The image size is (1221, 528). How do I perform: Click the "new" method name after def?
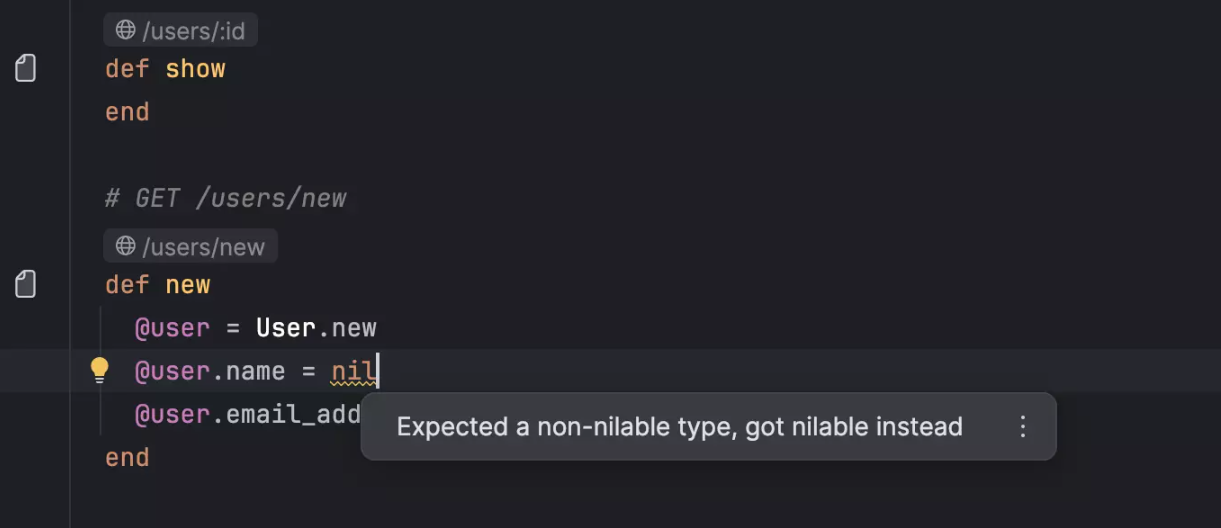coord(188,285)
